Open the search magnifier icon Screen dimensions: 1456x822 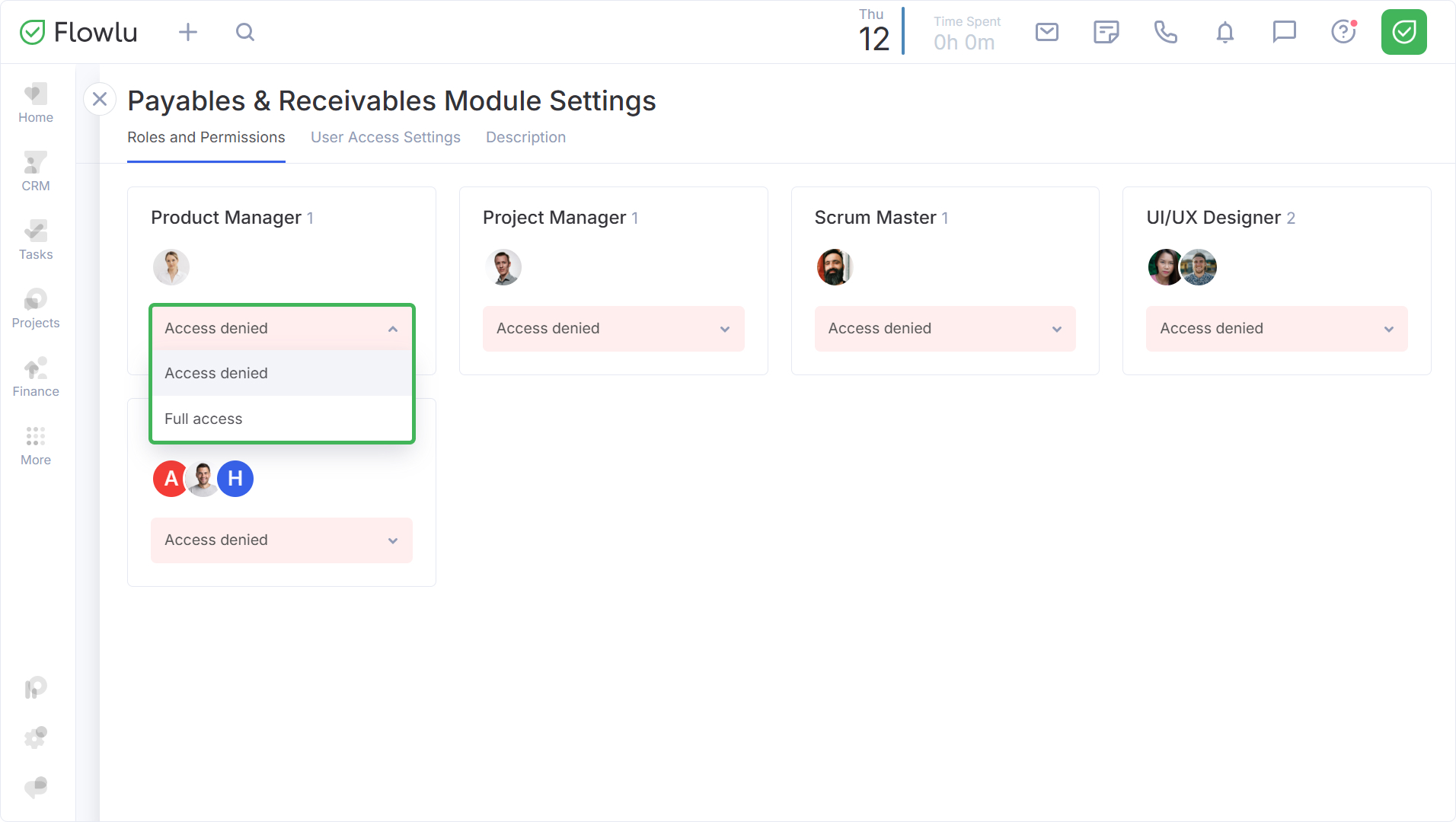(x=244, y=32)
